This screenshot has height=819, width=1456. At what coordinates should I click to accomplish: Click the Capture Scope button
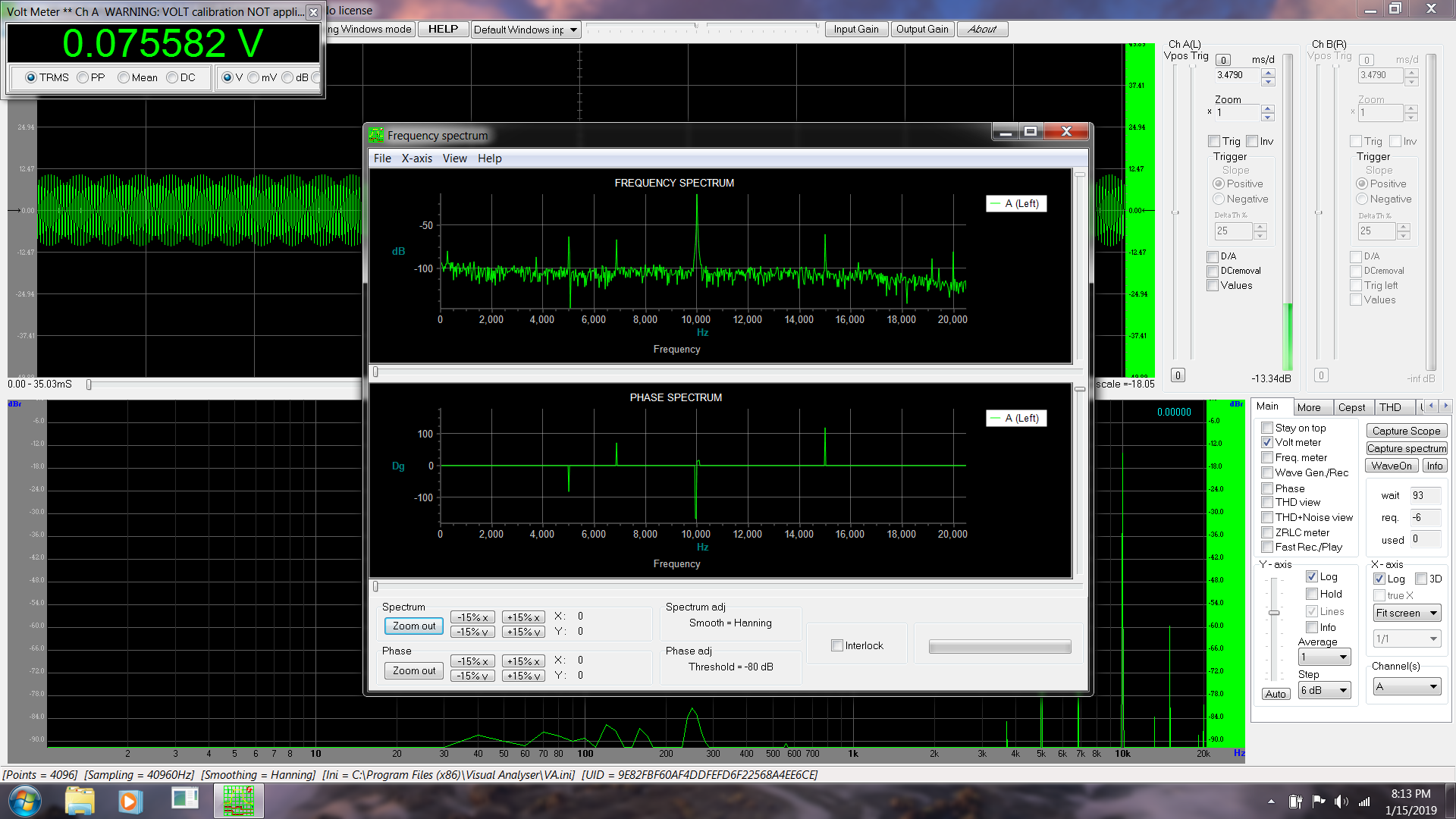point(1406,431)
